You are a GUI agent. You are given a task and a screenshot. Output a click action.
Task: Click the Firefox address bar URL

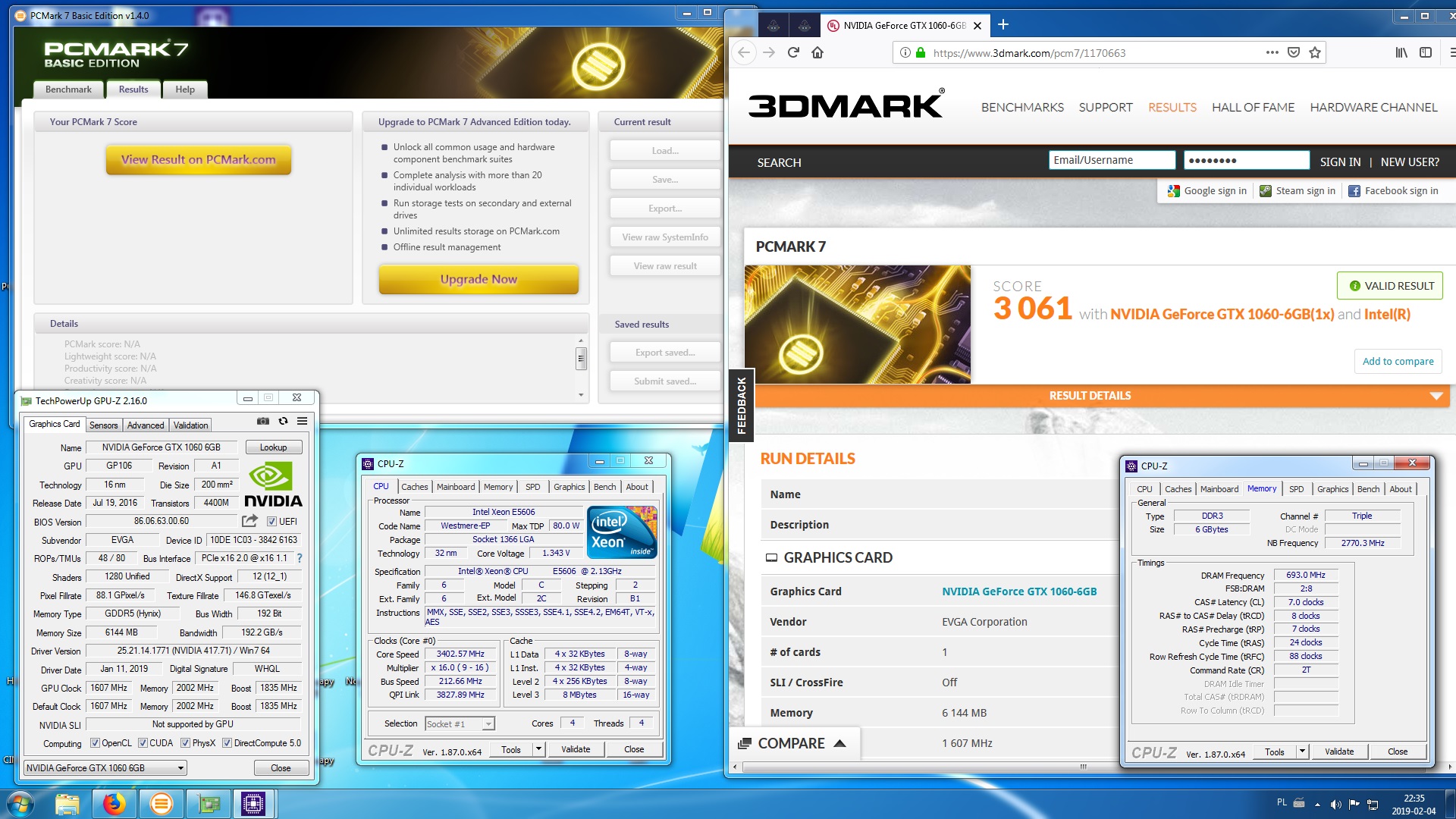coord(1029,52)
